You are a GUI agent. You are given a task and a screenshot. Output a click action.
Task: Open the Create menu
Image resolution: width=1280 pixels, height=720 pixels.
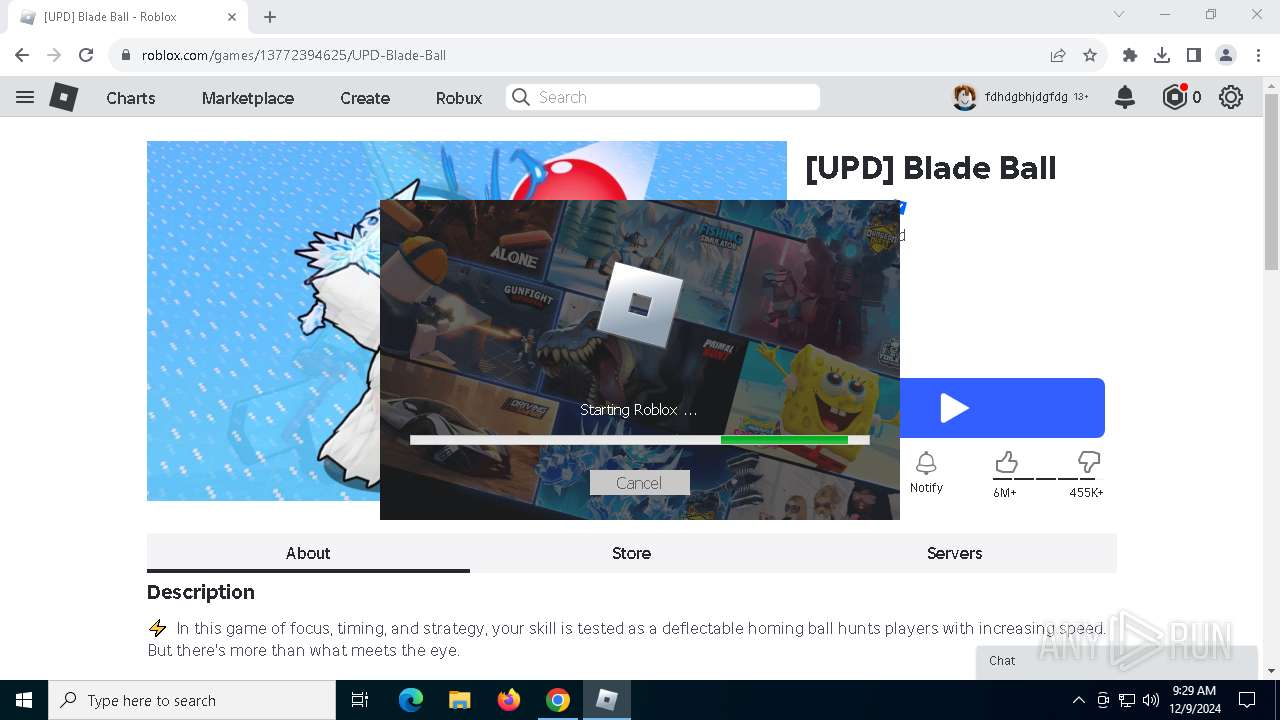[x=365, y=98]
